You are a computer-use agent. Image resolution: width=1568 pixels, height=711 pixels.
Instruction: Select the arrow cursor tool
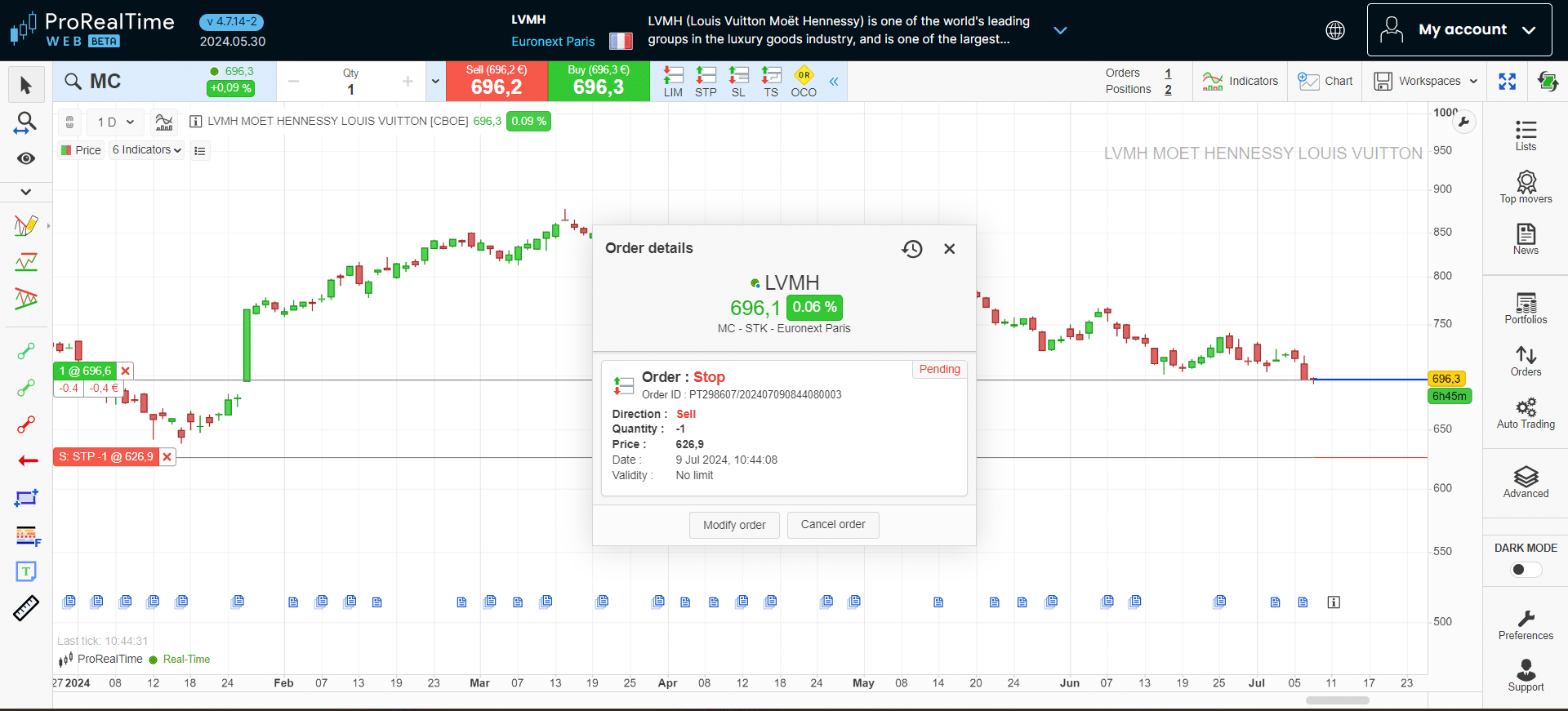click(26, 85)
